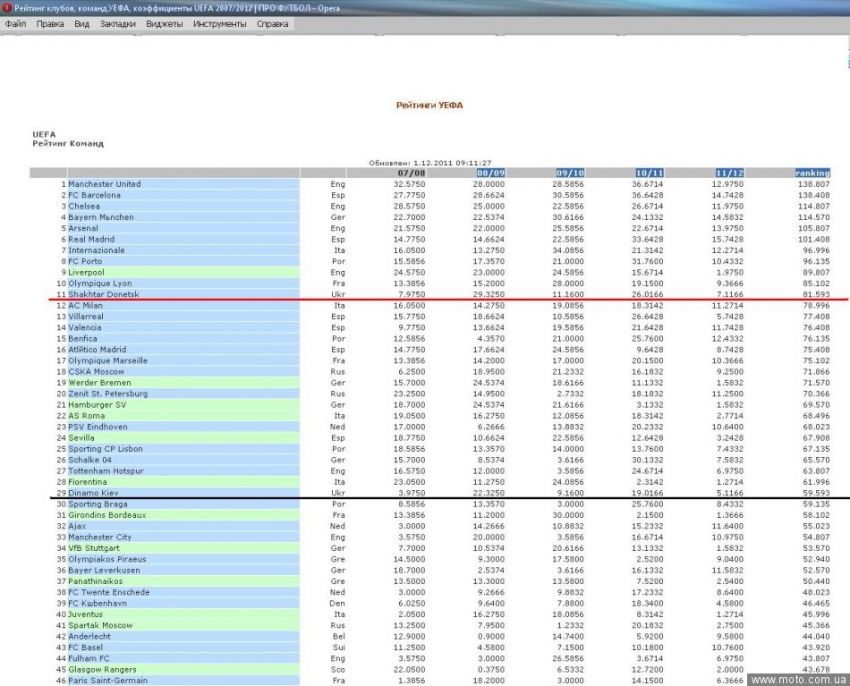The width and height of the screenshot is (850, 686).
Task: Sort by the 09/10 column header
Action: [x=570, y=173]
